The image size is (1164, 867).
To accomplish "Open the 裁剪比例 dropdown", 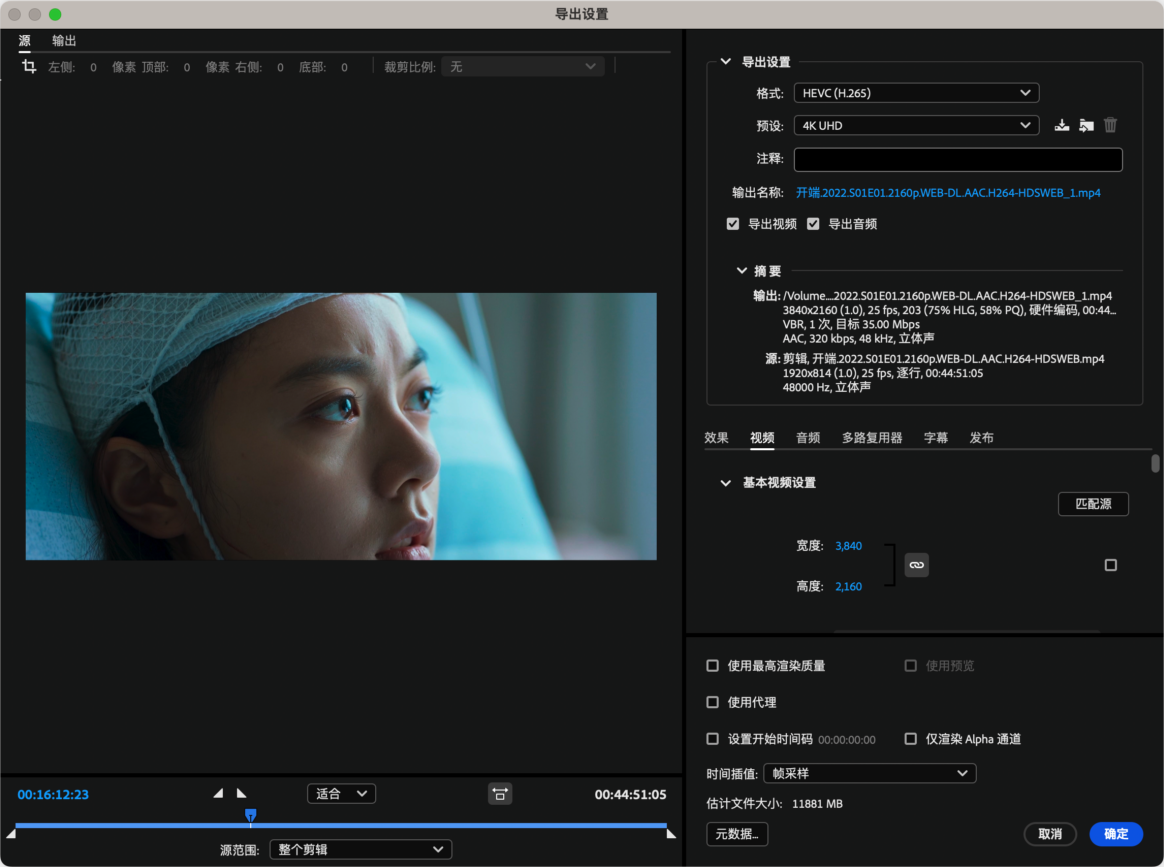I will [x=523, y=67].
